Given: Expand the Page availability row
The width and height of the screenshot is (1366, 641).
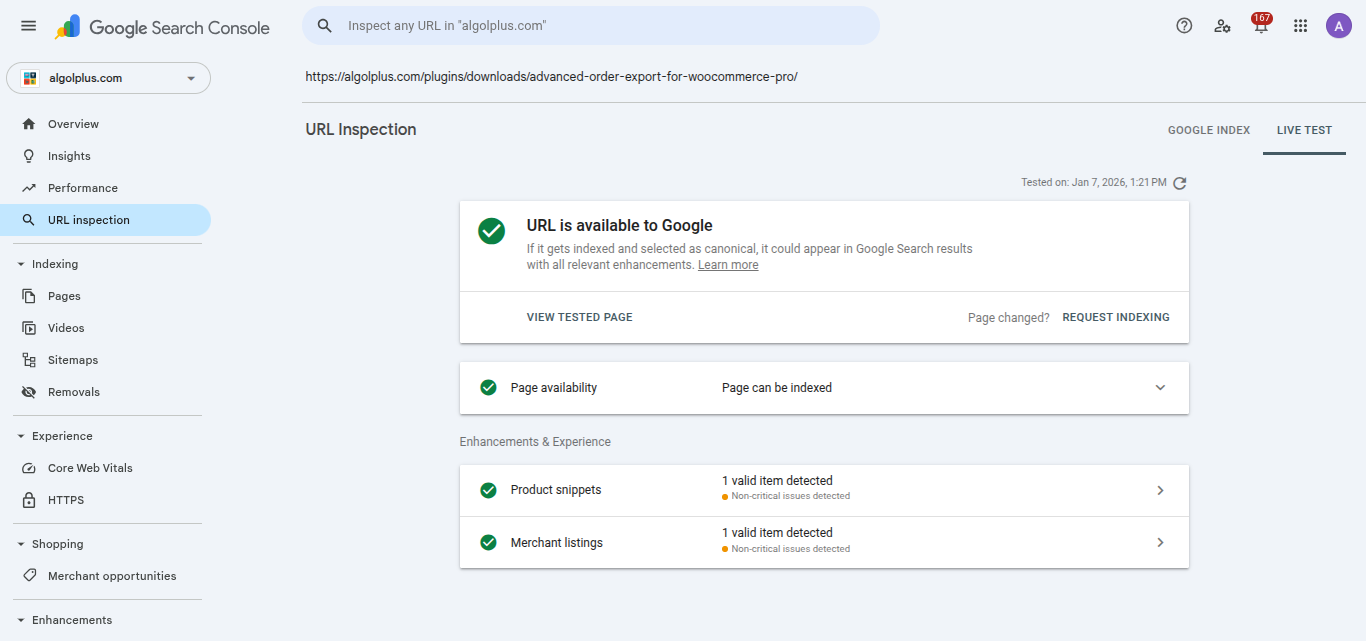Looking at the screenshot, I should [1160, 388].
